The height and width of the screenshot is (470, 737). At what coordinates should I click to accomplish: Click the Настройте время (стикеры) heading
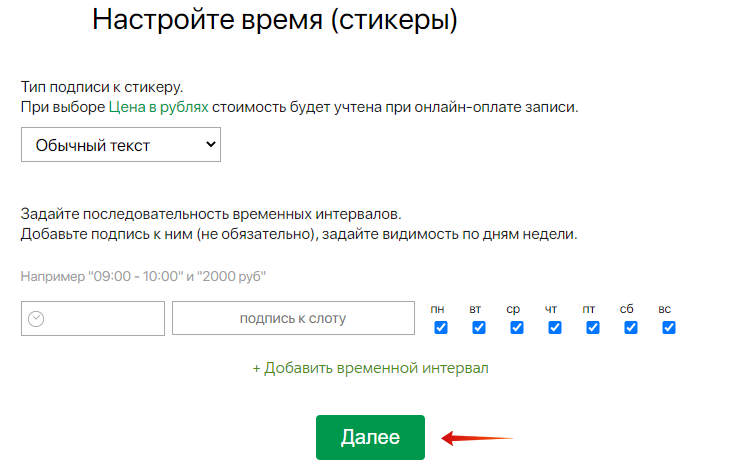point(275,20)
